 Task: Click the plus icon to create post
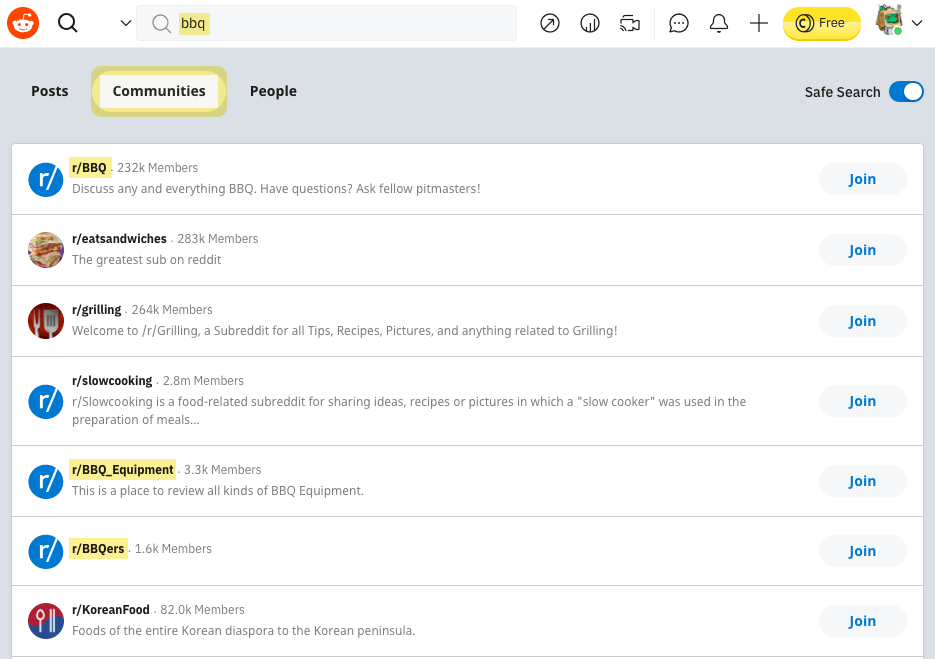point(759,23)
